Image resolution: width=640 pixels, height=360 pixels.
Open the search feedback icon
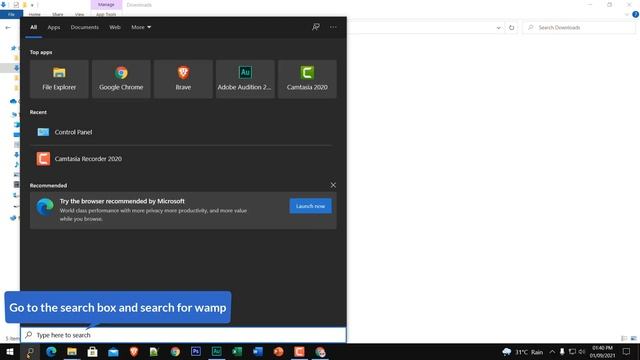pyautogui.click(x=316, y=27)
